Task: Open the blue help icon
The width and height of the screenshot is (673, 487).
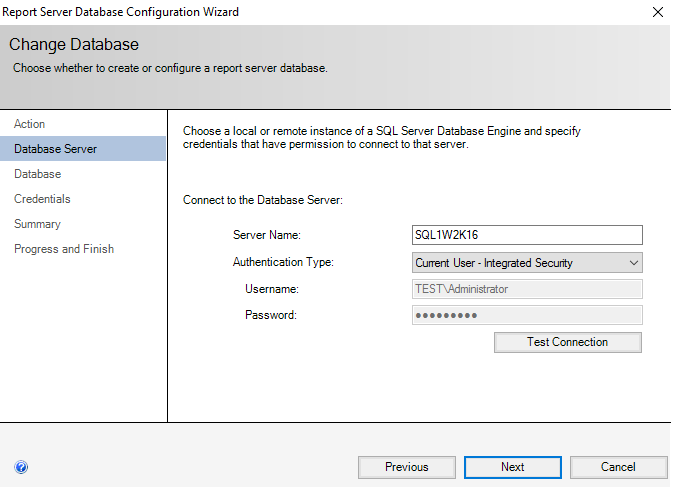Action: pos(21,467)
